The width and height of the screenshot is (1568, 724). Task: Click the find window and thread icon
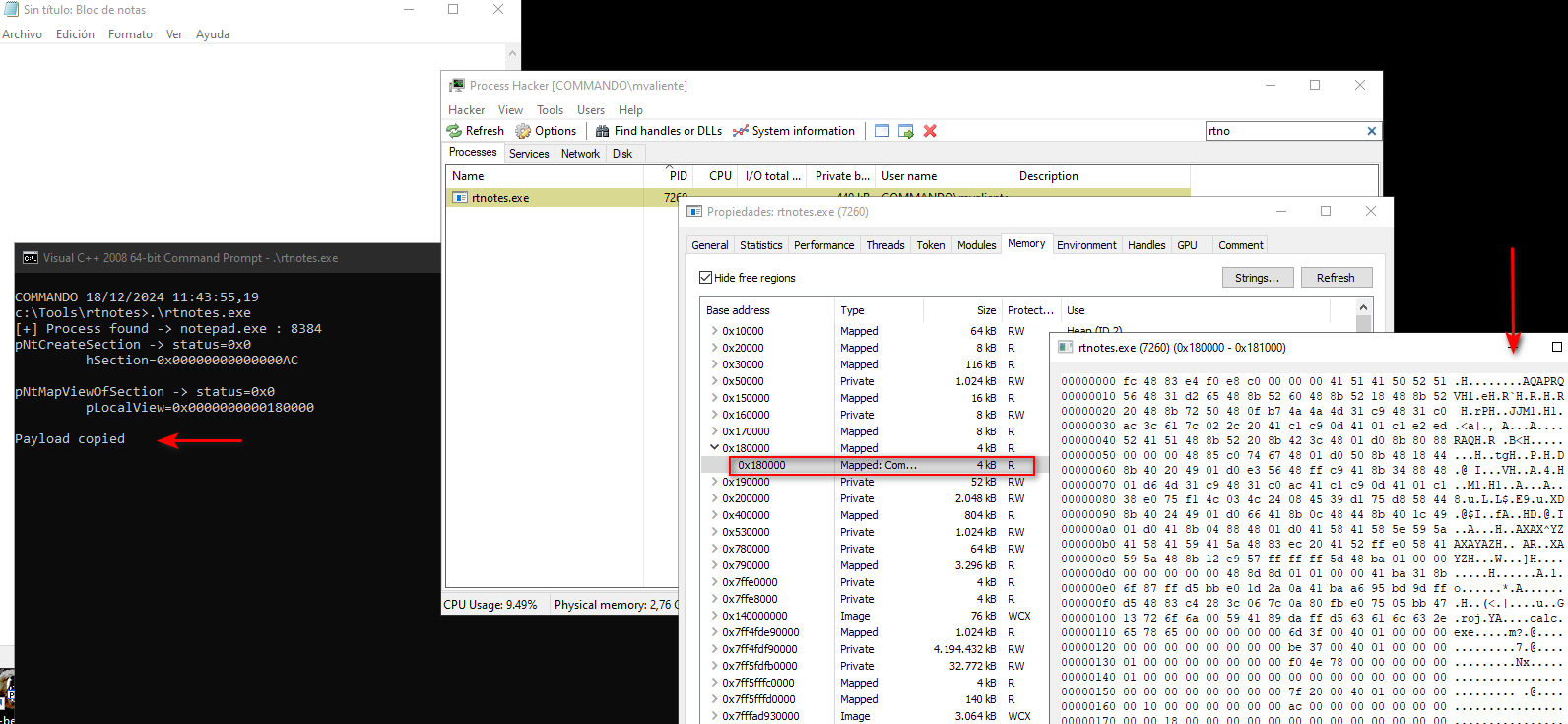click(906, 131)
